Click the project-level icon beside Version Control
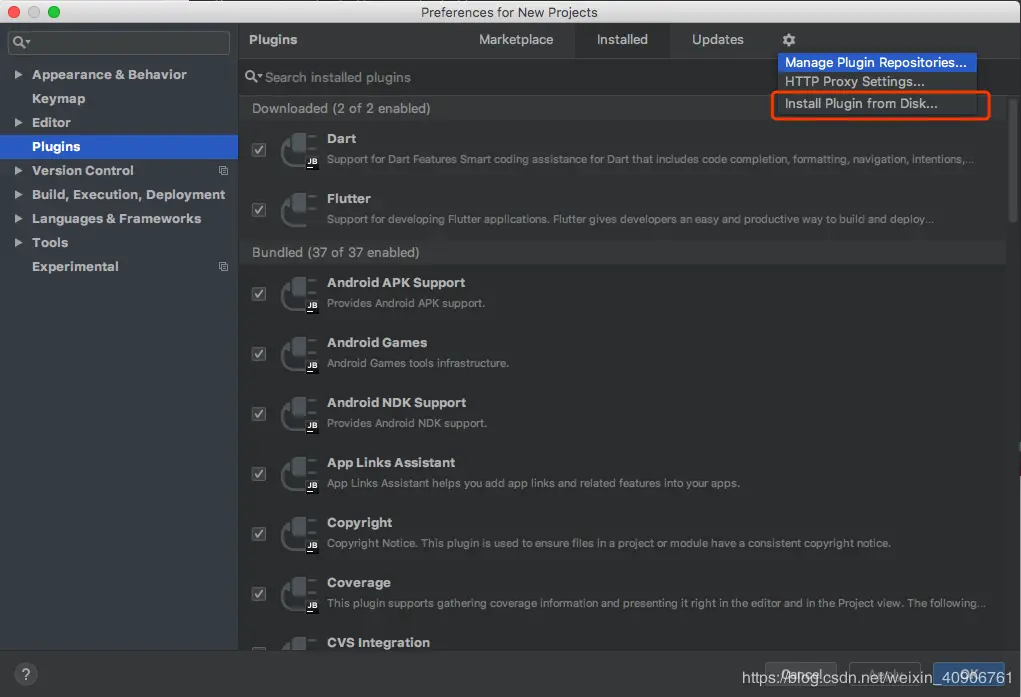The image size is (1021, 697). click(x=223, y=171)
